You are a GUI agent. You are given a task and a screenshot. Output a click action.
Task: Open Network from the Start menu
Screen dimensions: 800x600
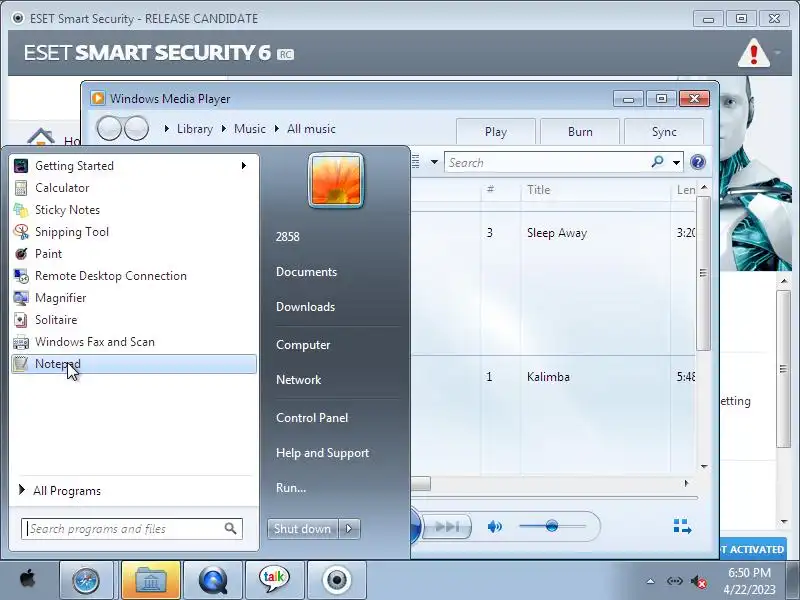[x=298, y=380]
